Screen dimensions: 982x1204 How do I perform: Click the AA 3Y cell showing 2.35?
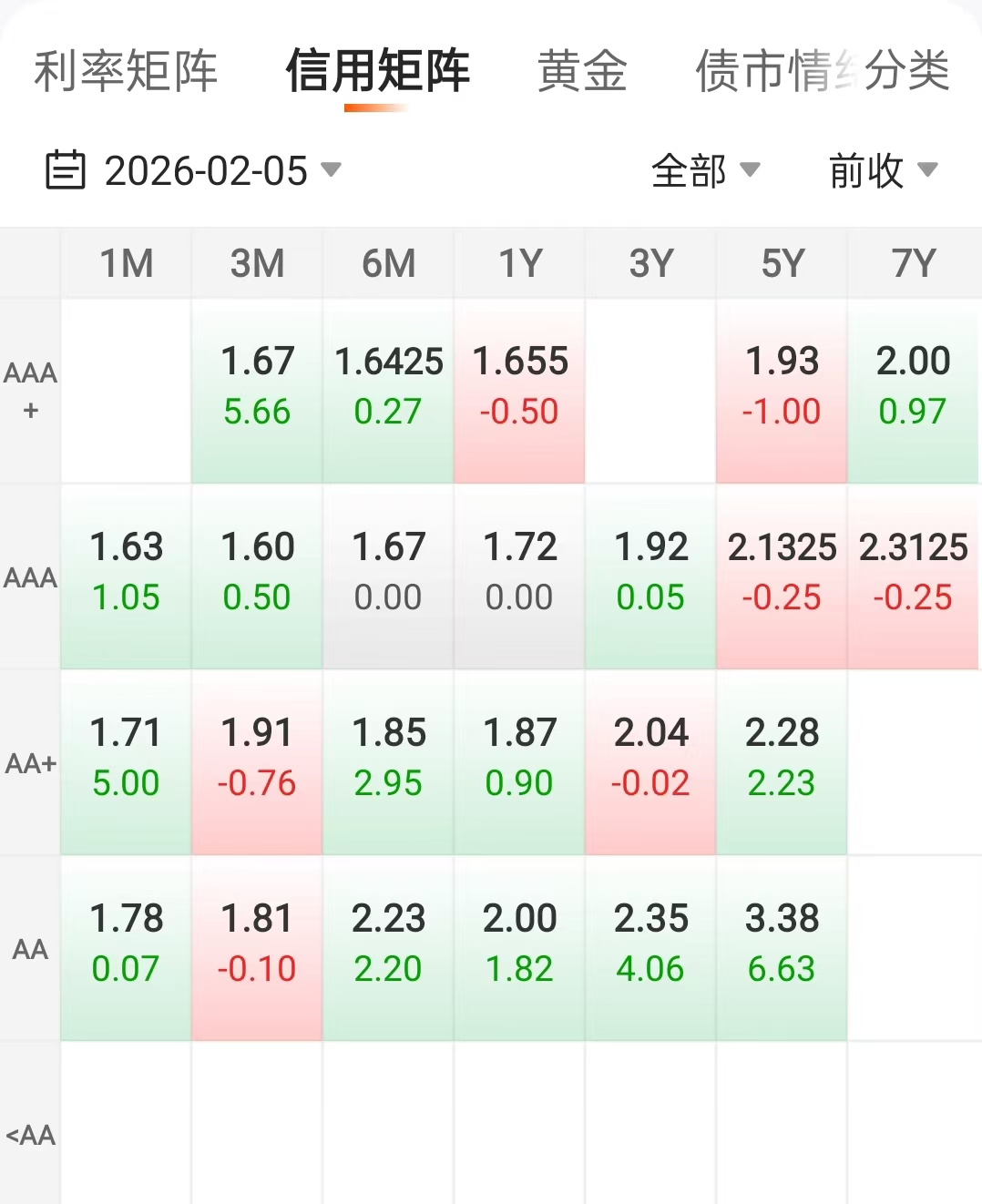(x=650, y=946)
